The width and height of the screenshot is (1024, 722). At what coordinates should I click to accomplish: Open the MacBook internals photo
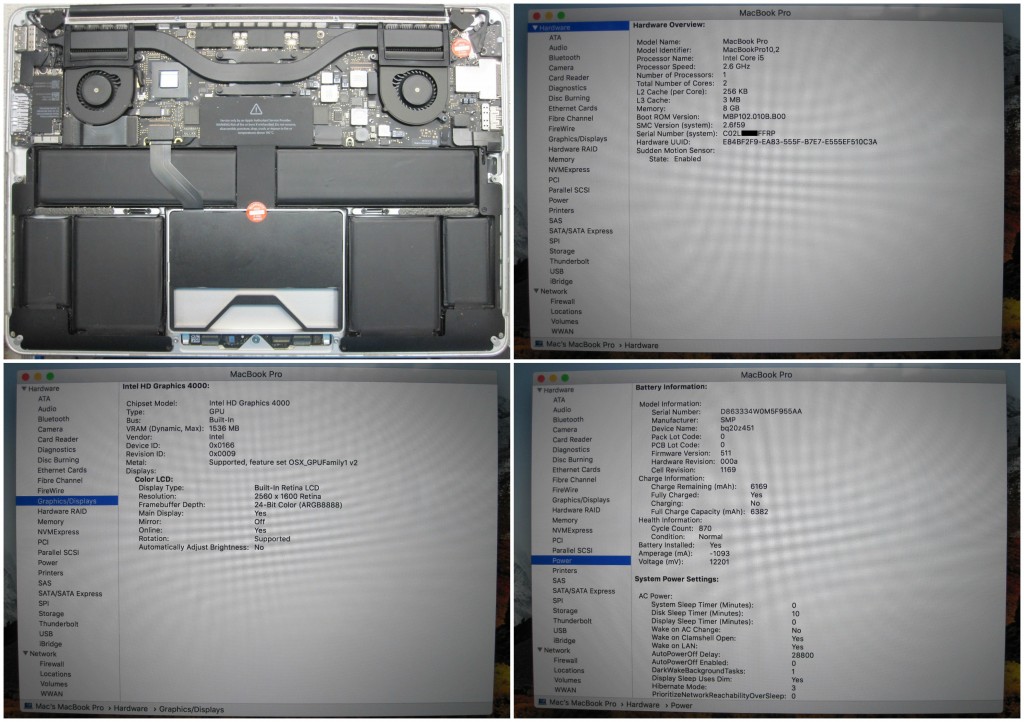coord(256,180)
